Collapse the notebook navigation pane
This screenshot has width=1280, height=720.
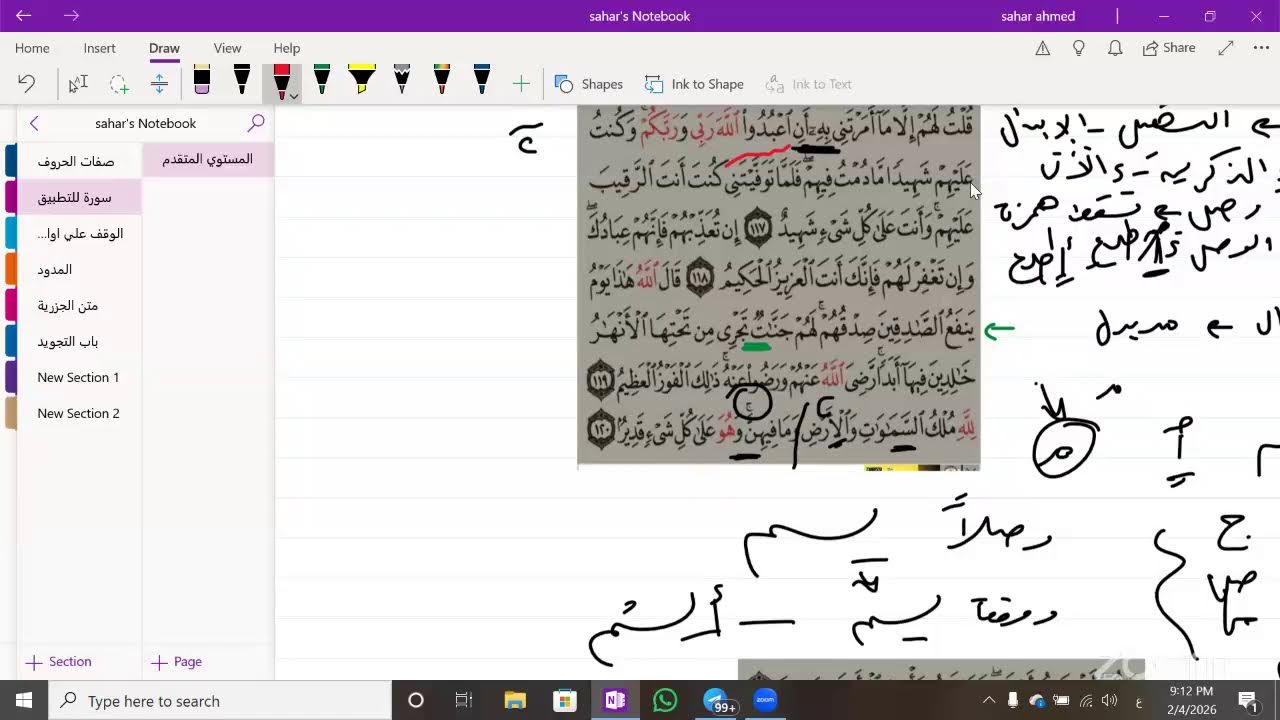pos(34,123)
